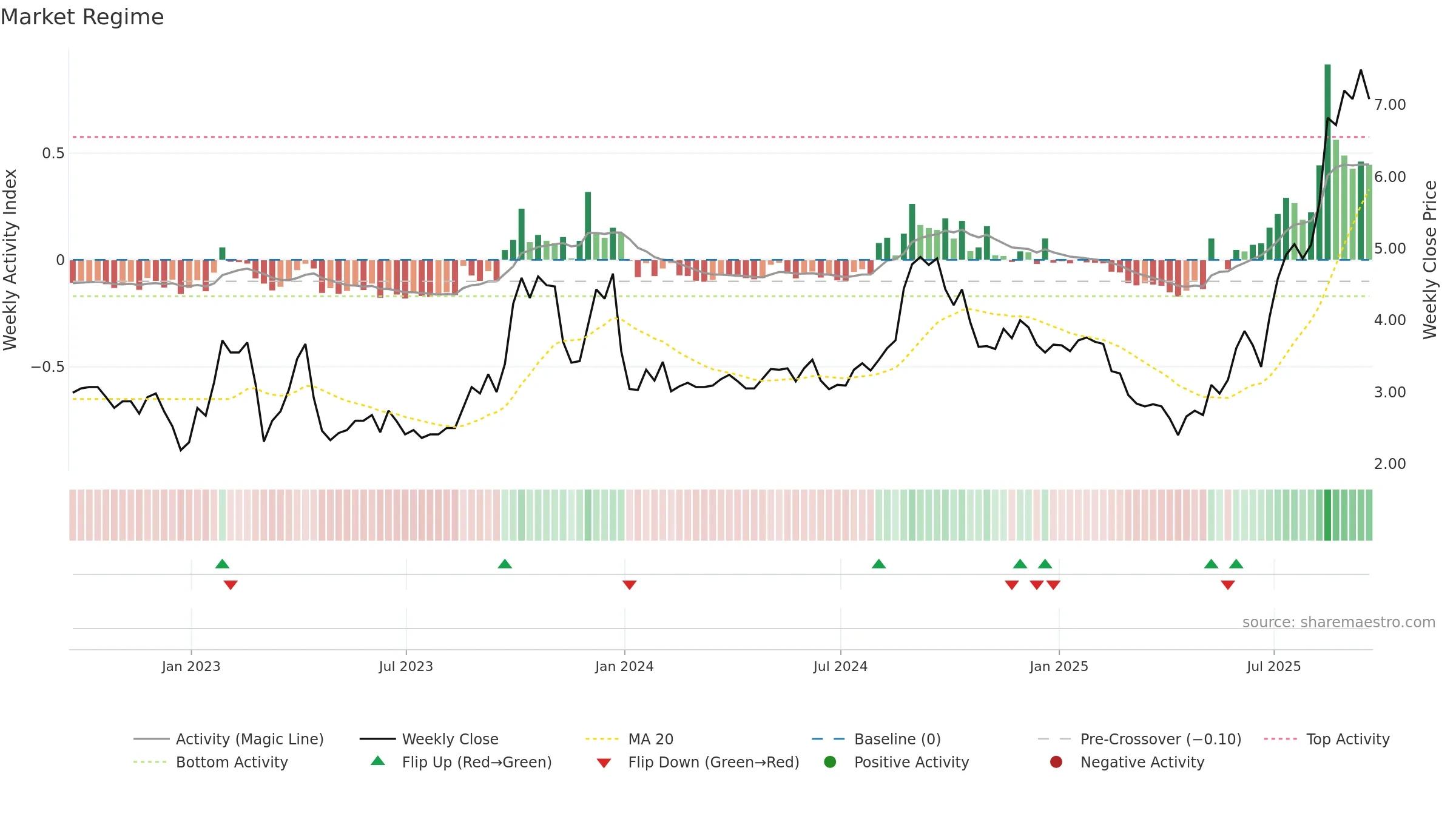This screenshot has height=819, width=1456.
Task: Click the 5.00 price axis tick
Action: pos(1390,249)
